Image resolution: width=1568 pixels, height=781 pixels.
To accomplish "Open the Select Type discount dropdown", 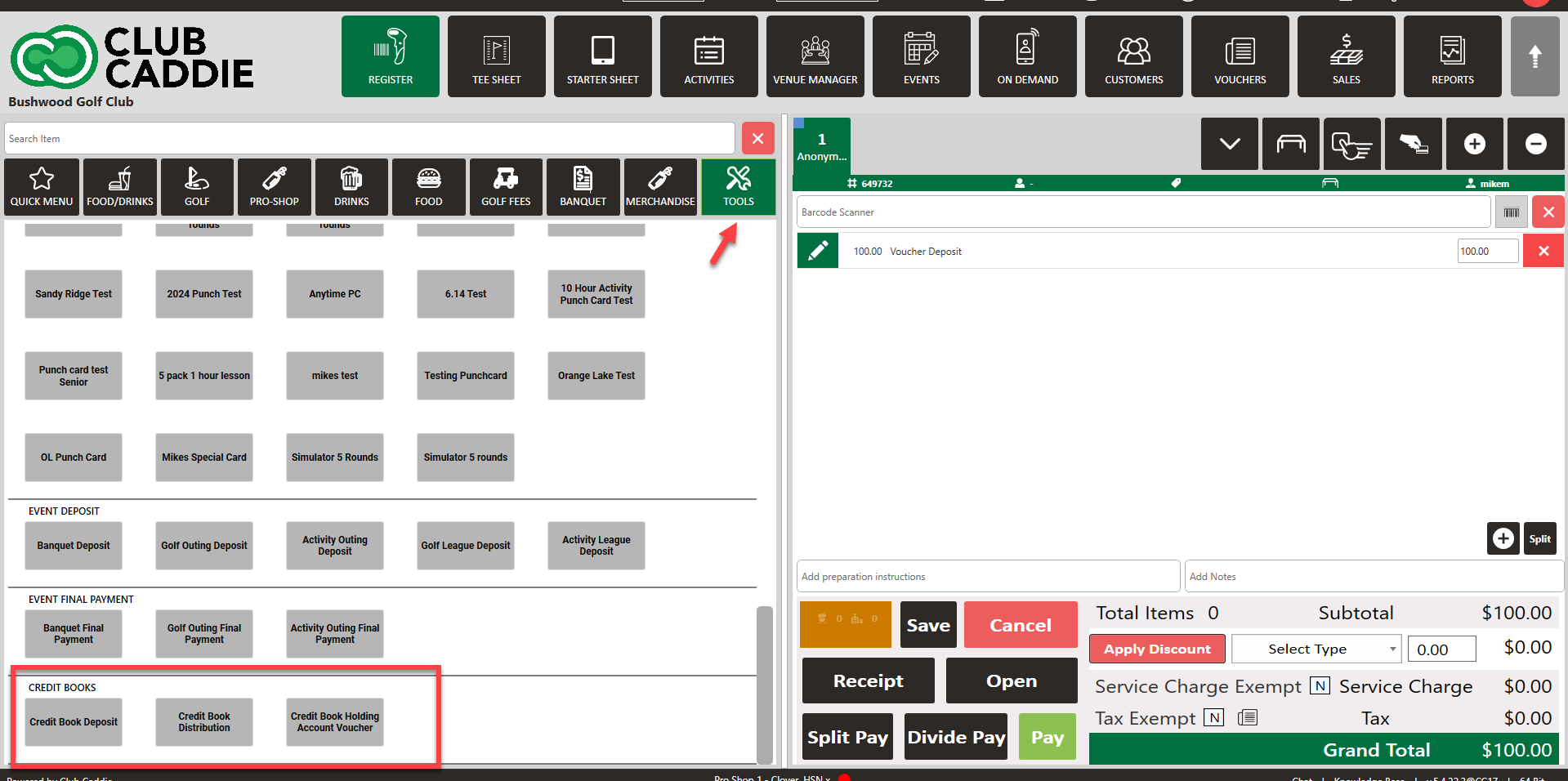I will [1316, 649].
